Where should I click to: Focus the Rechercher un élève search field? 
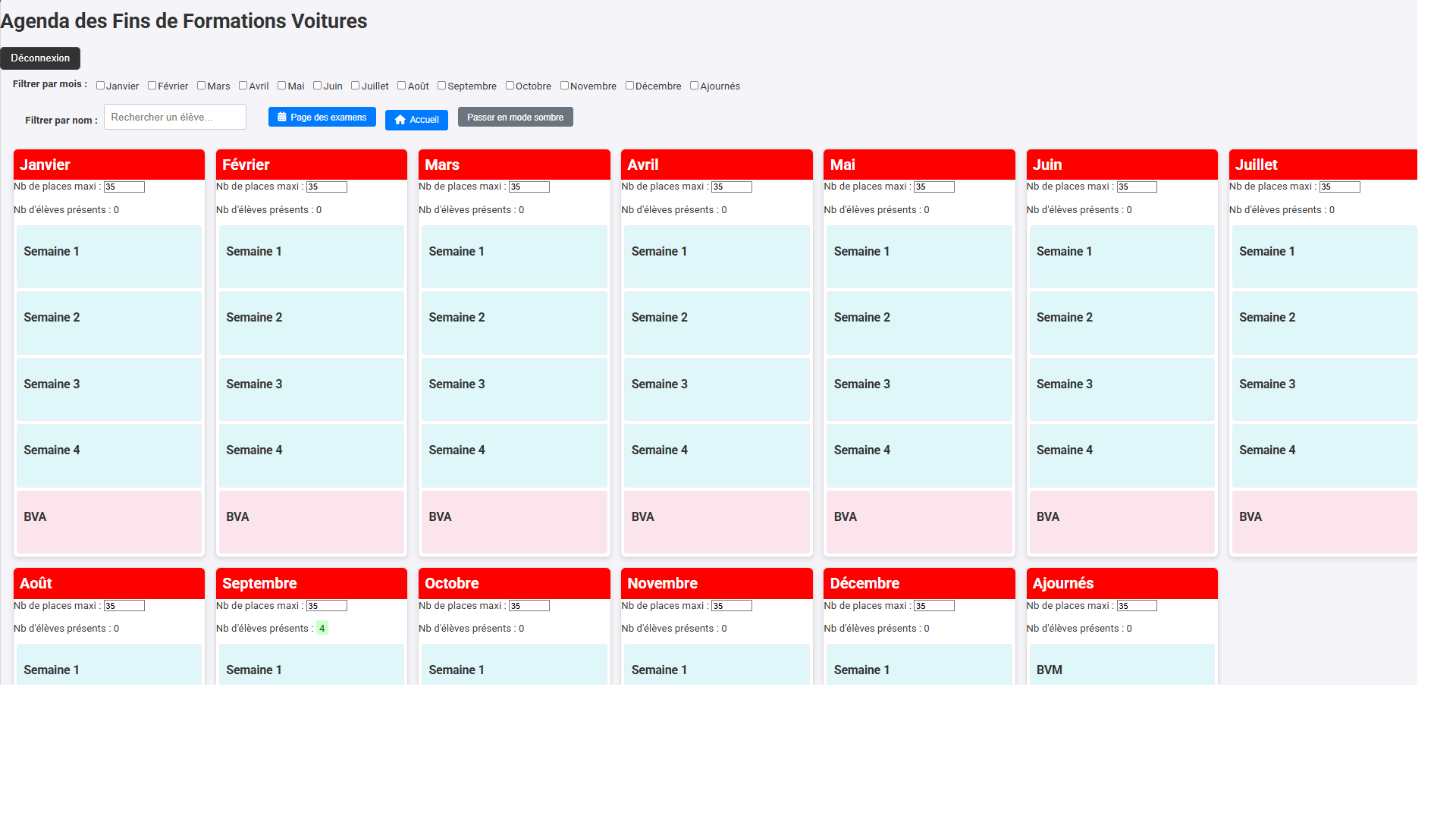(174, 117)
